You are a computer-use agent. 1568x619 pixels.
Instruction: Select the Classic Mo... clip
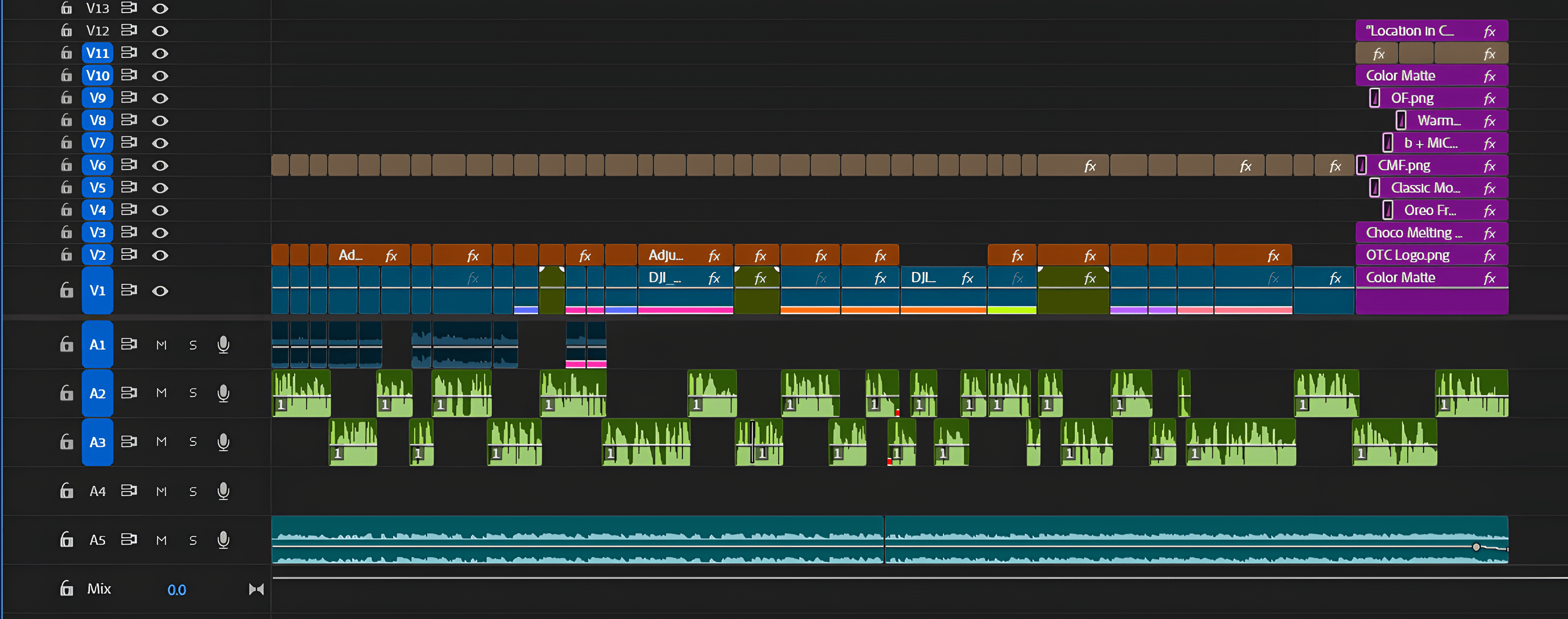click(1438, 188)
